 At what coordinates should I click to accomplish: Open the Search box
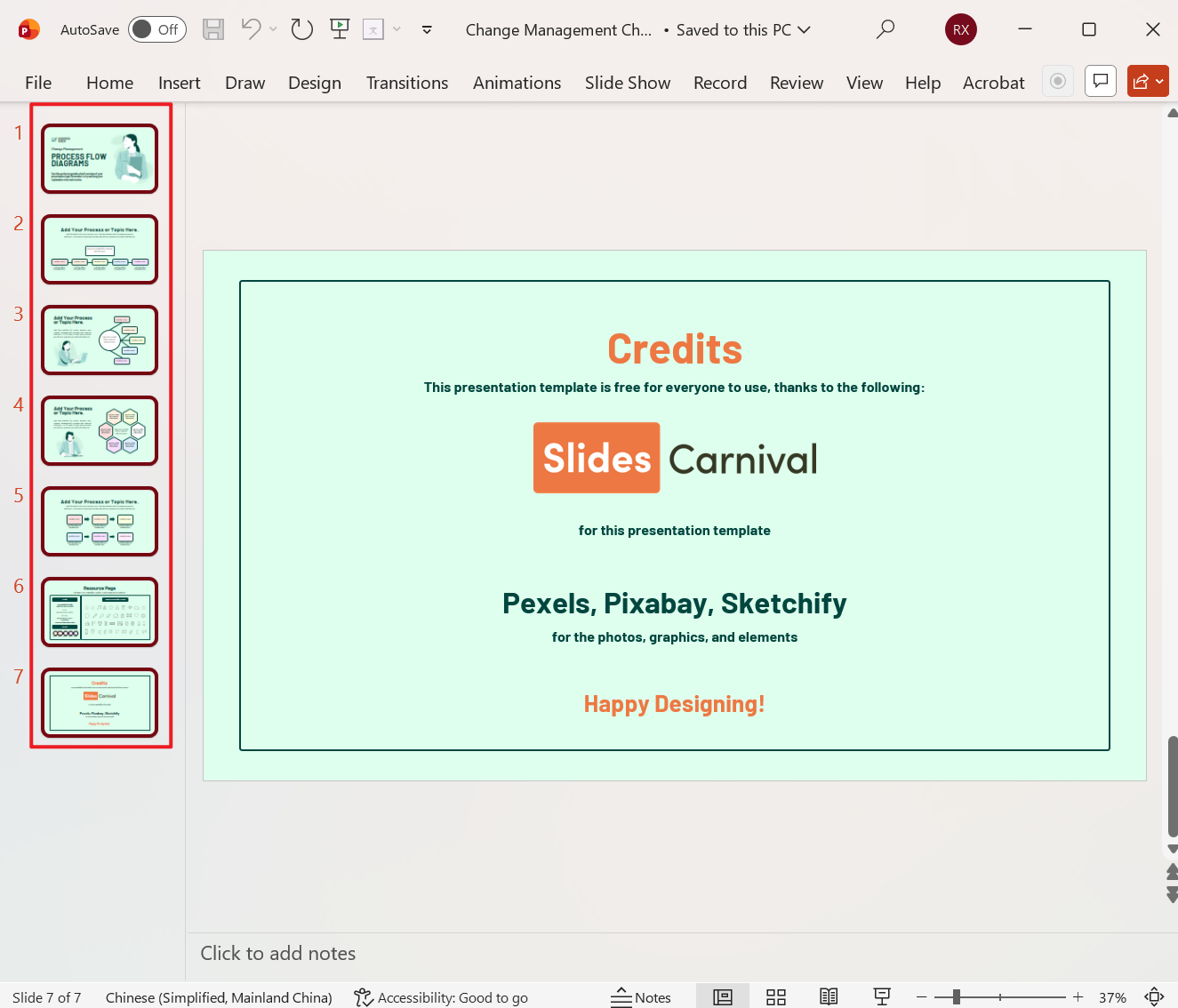point(885,29)
